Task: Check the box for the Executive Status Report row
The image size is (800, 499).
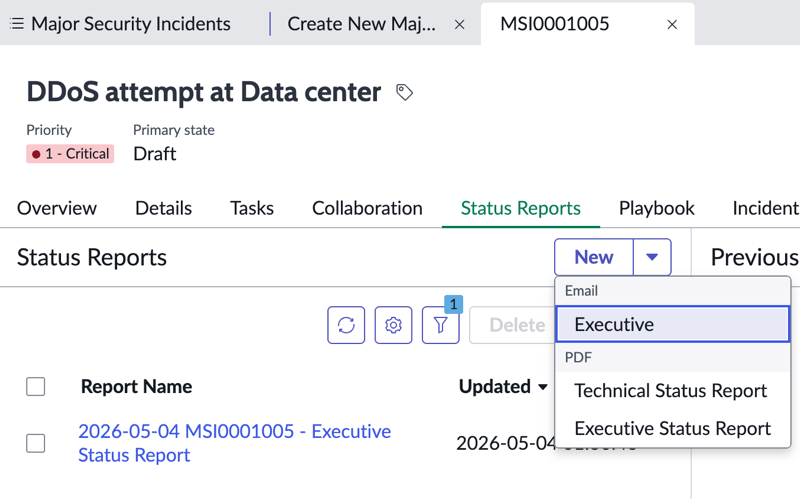Action: click(36, 443)
